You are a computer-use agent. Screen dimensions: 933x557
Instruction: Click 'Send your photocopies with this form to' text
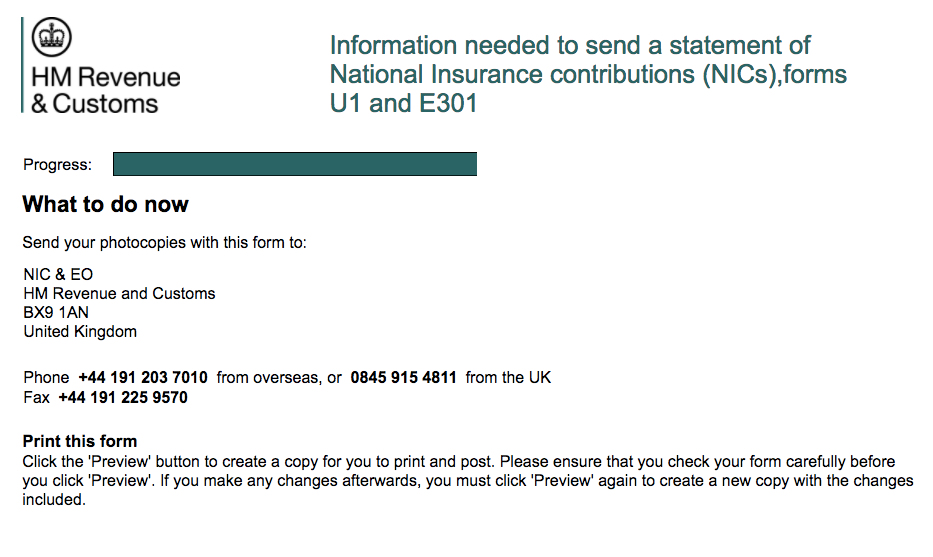(x=165, y=243)
